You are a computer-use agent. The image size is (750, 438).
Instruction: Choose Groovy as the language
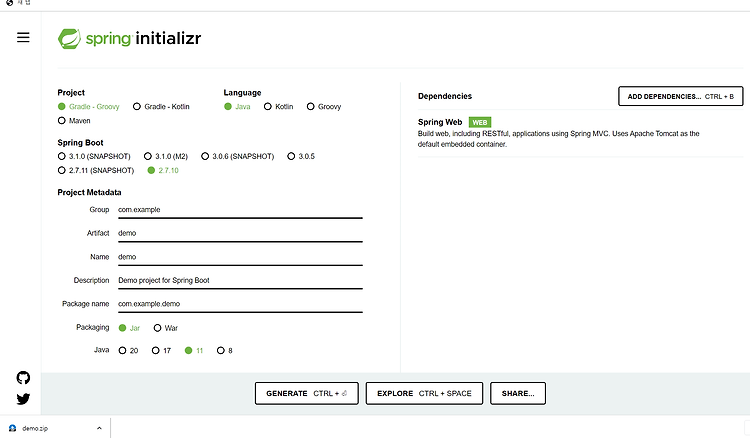(324, 107)
